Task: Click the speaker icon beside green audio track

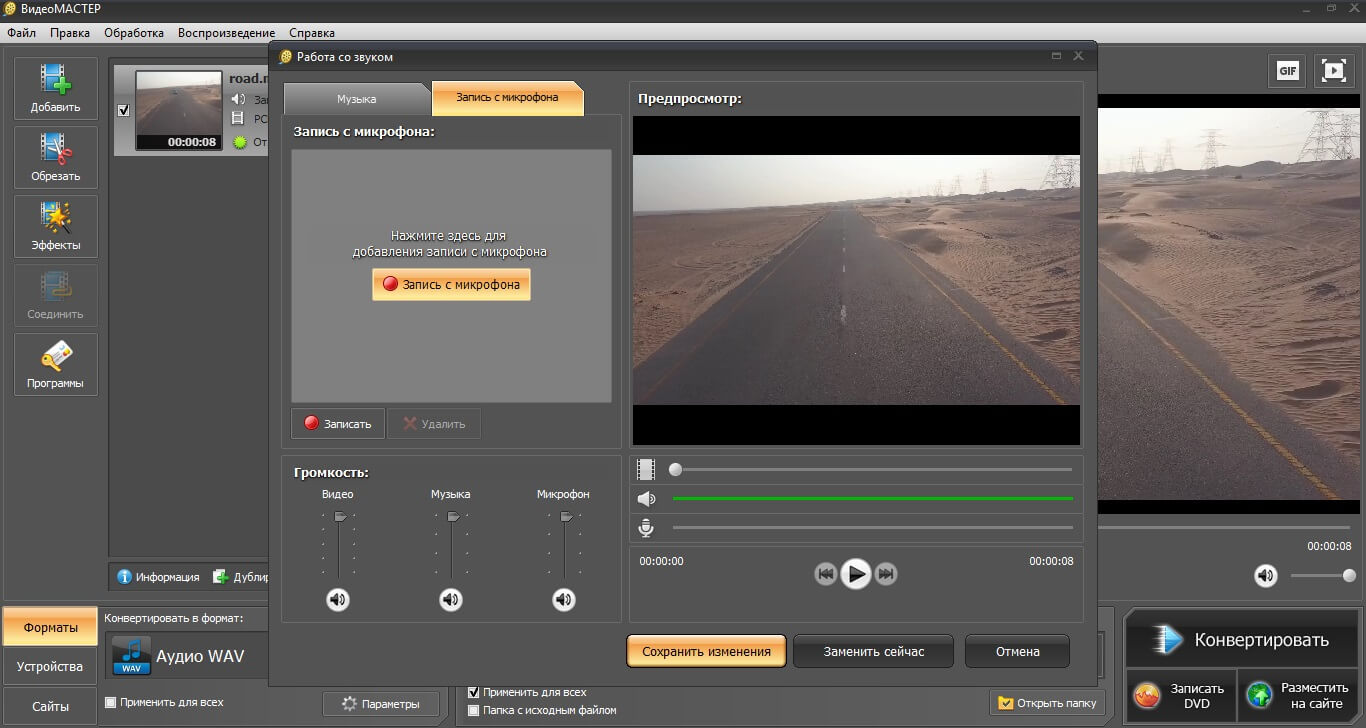Action: pos(646,499)
